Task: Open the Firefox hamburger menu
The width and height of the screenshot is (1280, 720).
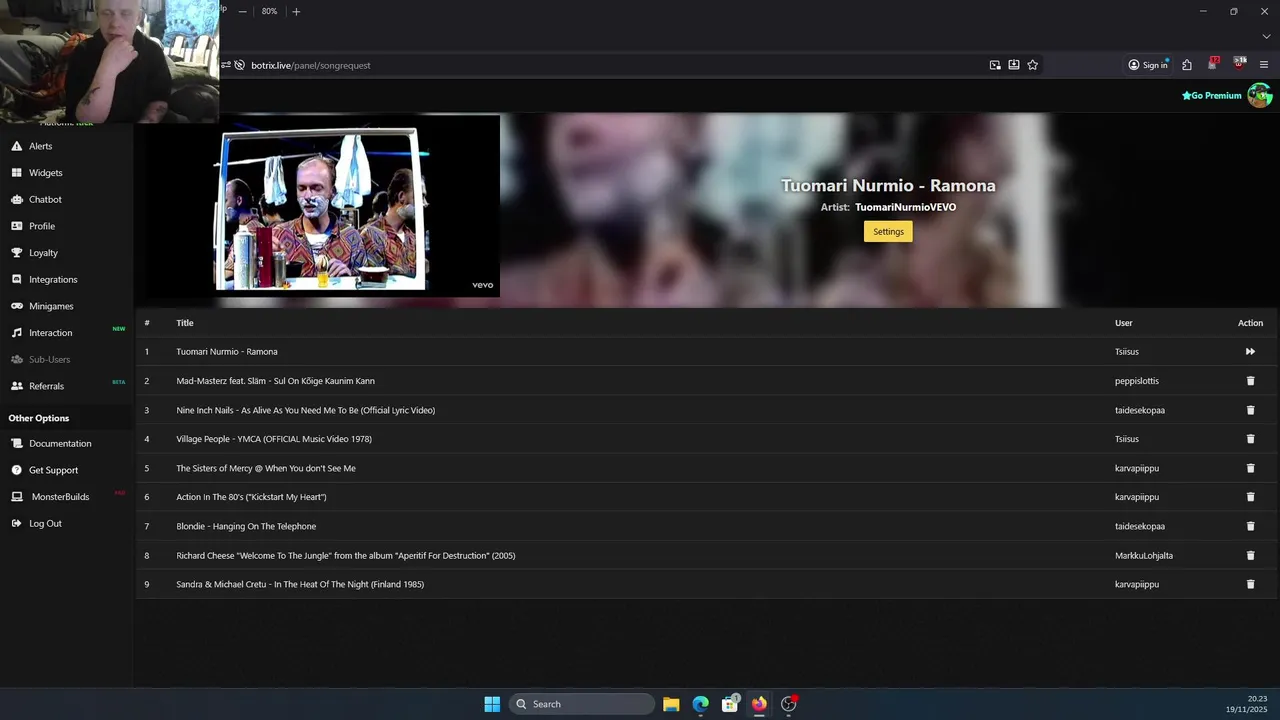Action: 1264,65
